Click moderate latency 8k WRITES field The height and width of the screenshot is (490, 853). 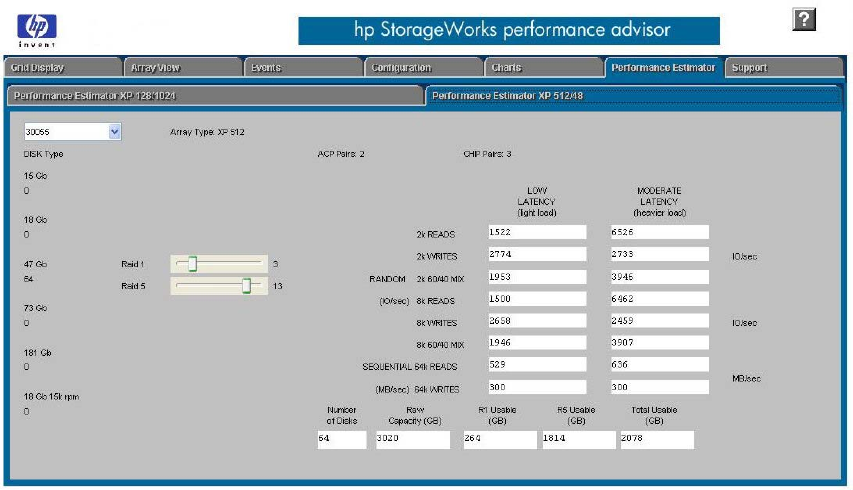660,321
